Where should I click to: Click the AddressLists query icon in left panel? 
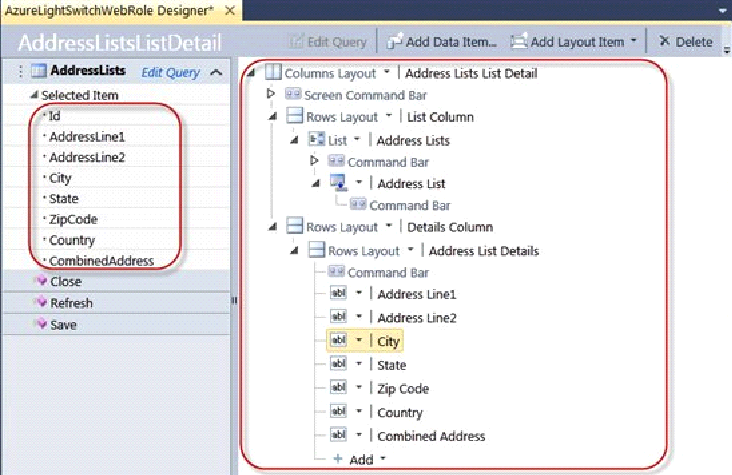point(39,72)
